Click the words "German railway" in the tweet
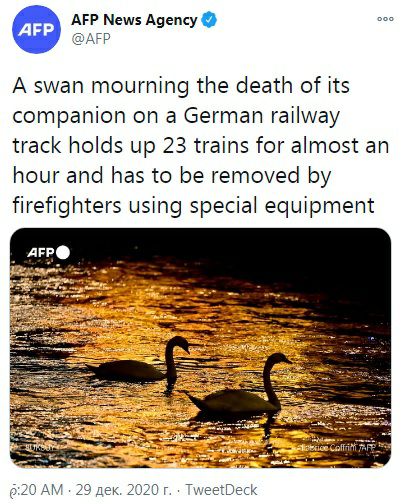 262,116
